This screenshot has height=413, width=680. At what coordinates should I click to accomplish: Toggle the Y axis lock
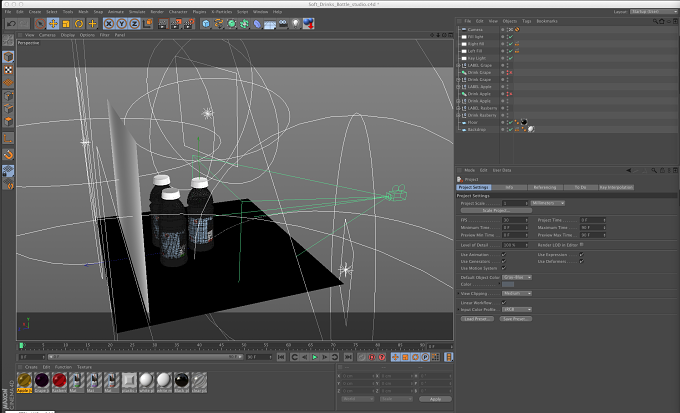122,23
